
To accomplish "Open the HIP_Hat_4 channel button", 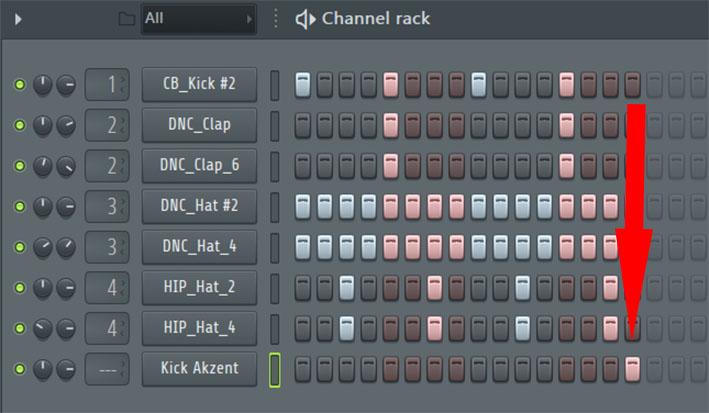I will pos(199,328).
